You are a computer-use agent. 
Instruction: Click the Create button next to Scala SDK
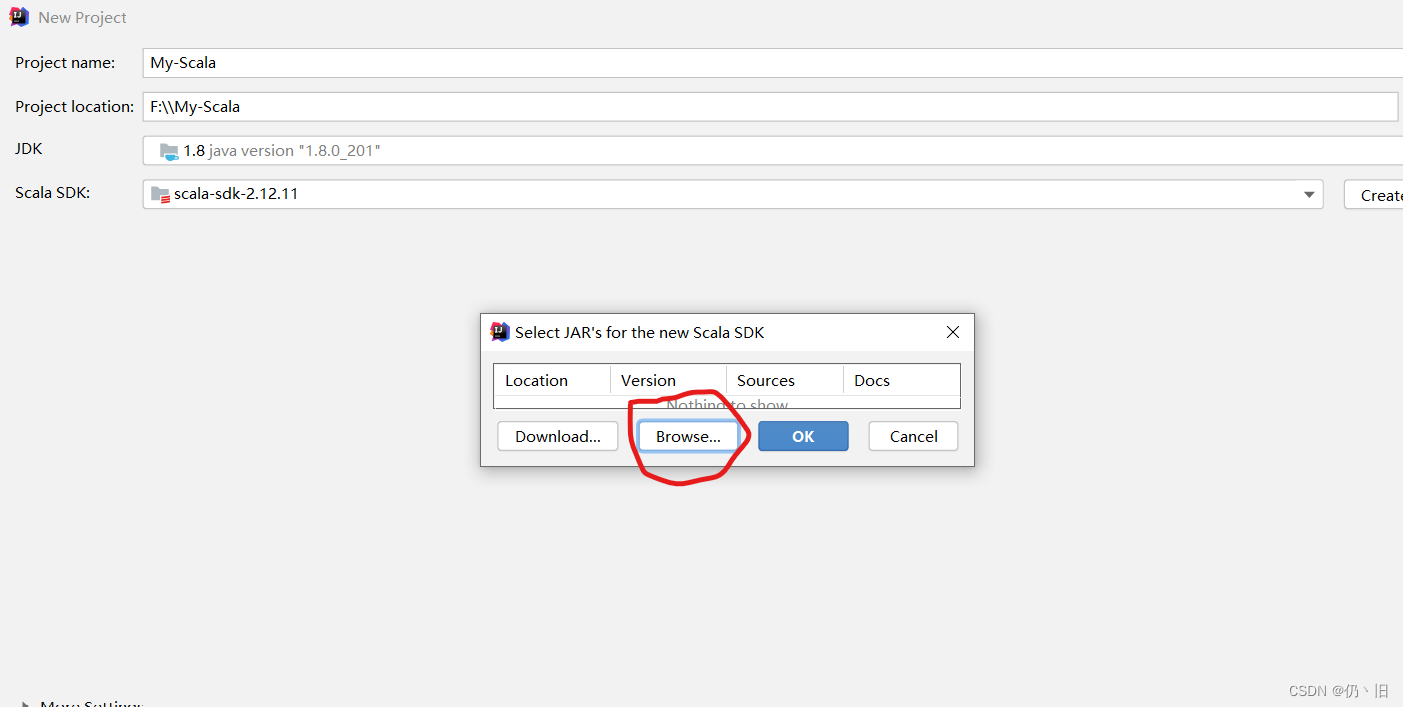1374,195
